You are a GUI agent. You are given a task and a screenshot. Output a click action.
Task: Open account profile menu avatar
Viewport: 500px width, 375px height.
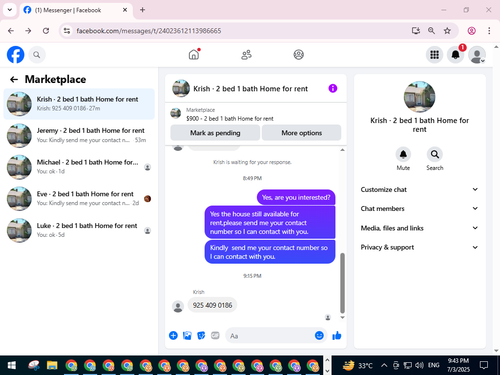(477, 55)
